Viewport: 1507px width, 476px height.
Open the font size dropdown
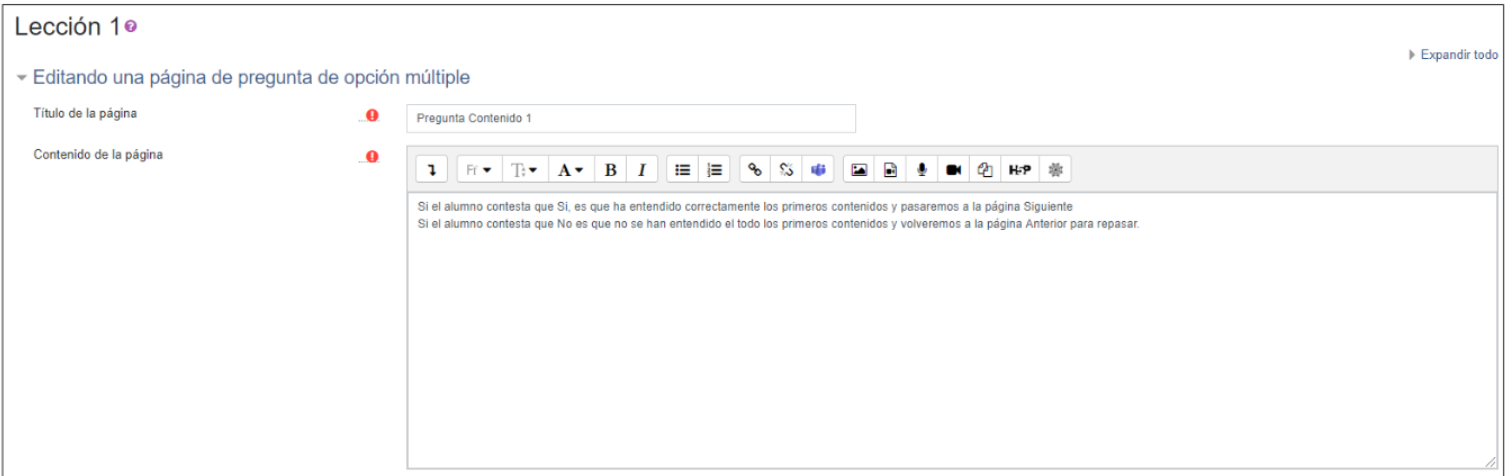tap(525, 170)
